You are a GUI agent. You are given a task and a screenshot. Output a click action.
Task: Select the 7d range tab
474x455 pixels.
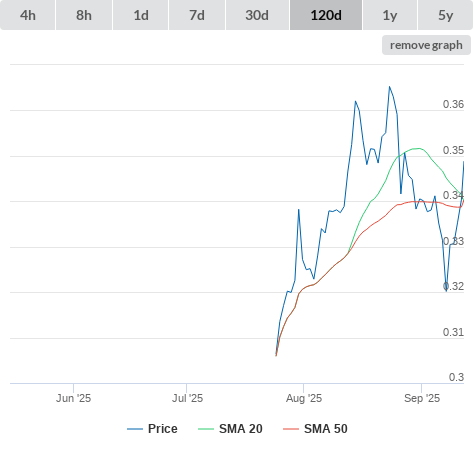pos(197,15)
